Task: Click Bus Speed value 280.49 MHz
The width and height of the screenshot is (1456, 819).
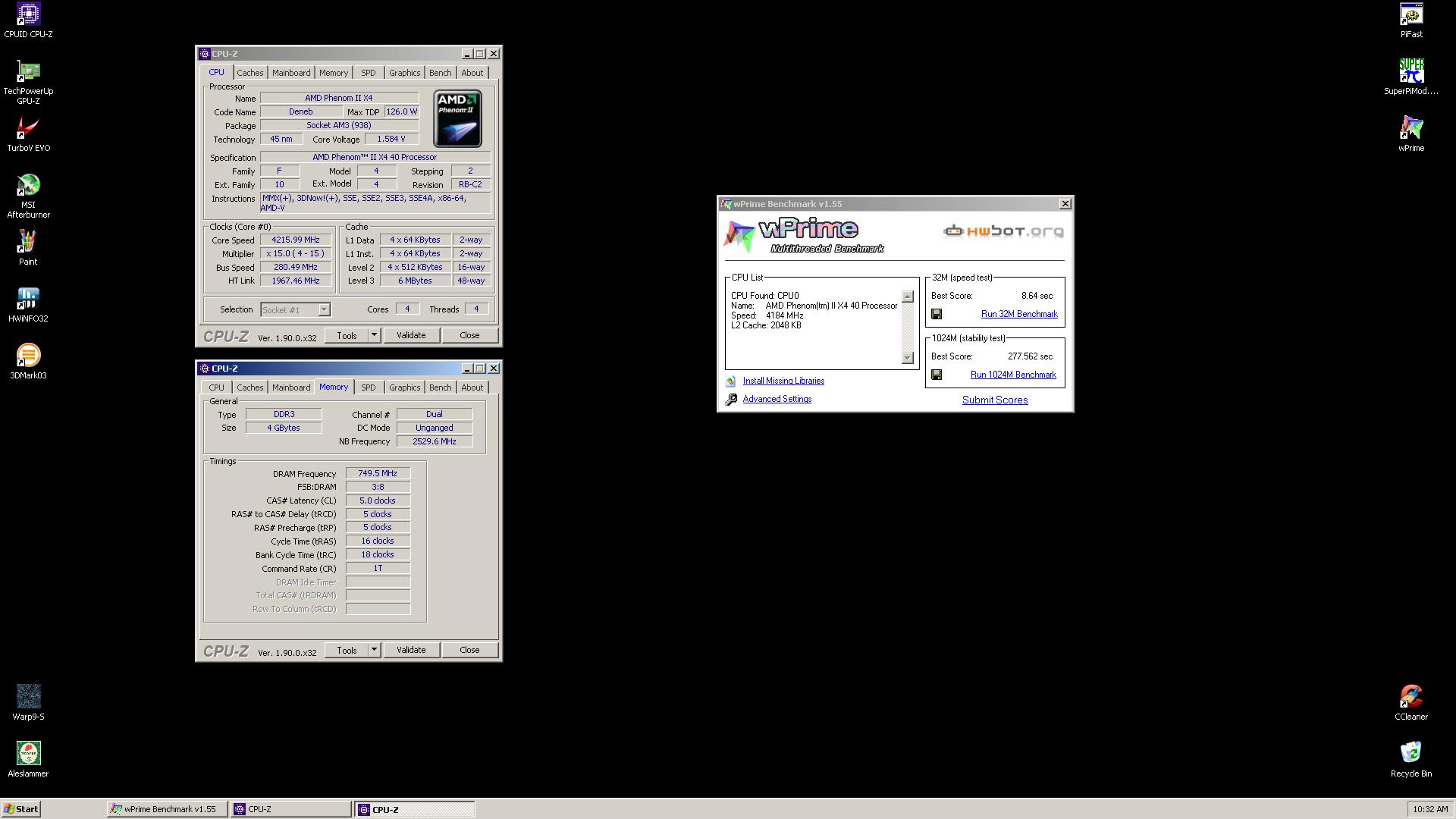Action: pos(296,267)
